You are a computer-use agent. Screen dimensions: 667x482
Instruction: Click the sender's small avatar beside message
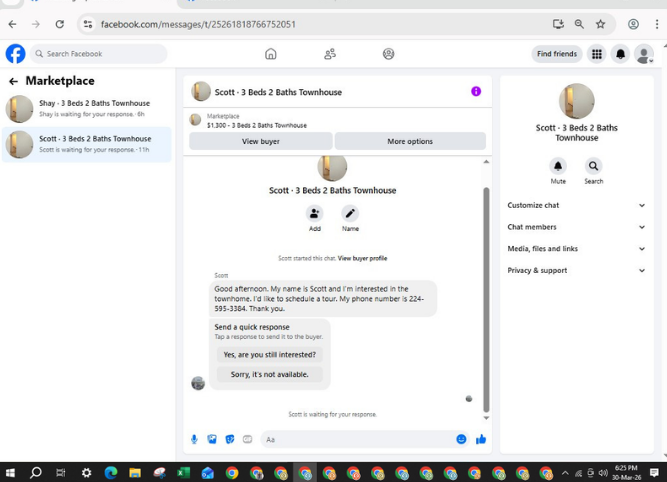tap(198, 383)
